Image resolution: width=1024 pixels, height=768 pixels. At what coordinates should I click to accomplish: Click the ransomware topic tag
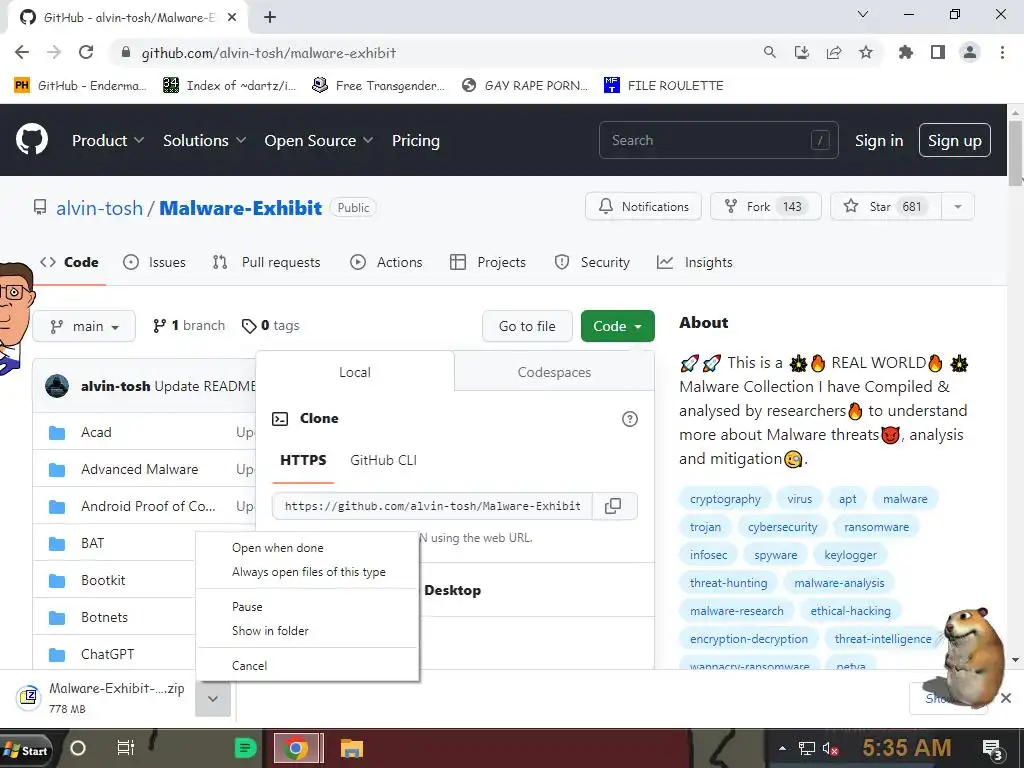tap(876, 527)
